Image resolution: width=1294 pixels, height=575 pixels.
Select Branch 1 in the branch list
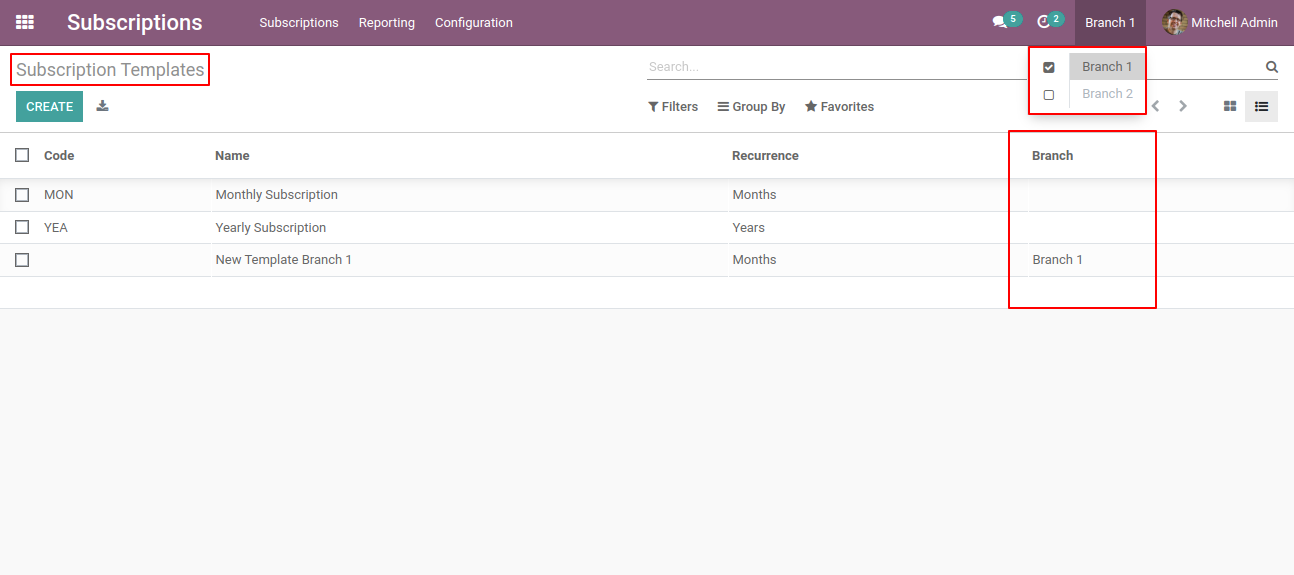click(1107, 67)
